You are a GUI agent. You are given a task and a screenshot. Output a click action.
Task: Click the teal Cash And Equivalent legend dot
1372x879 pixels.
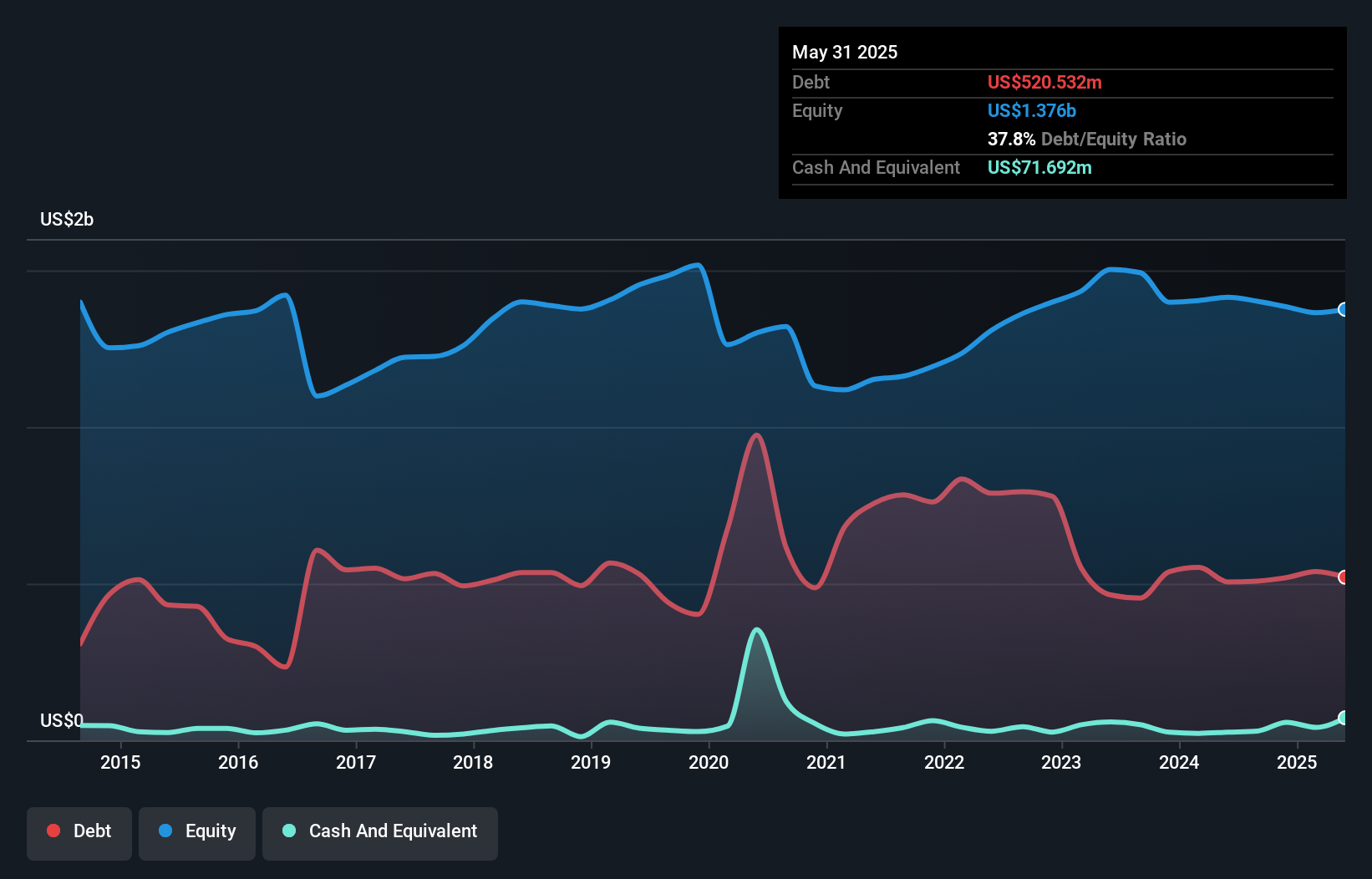click(289, 831)
